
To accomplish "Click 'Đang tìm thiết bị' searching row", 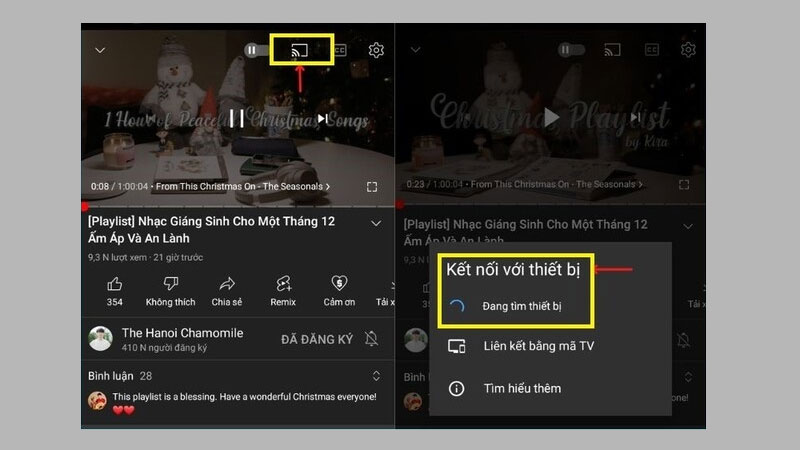I will (x=515, y=306).
